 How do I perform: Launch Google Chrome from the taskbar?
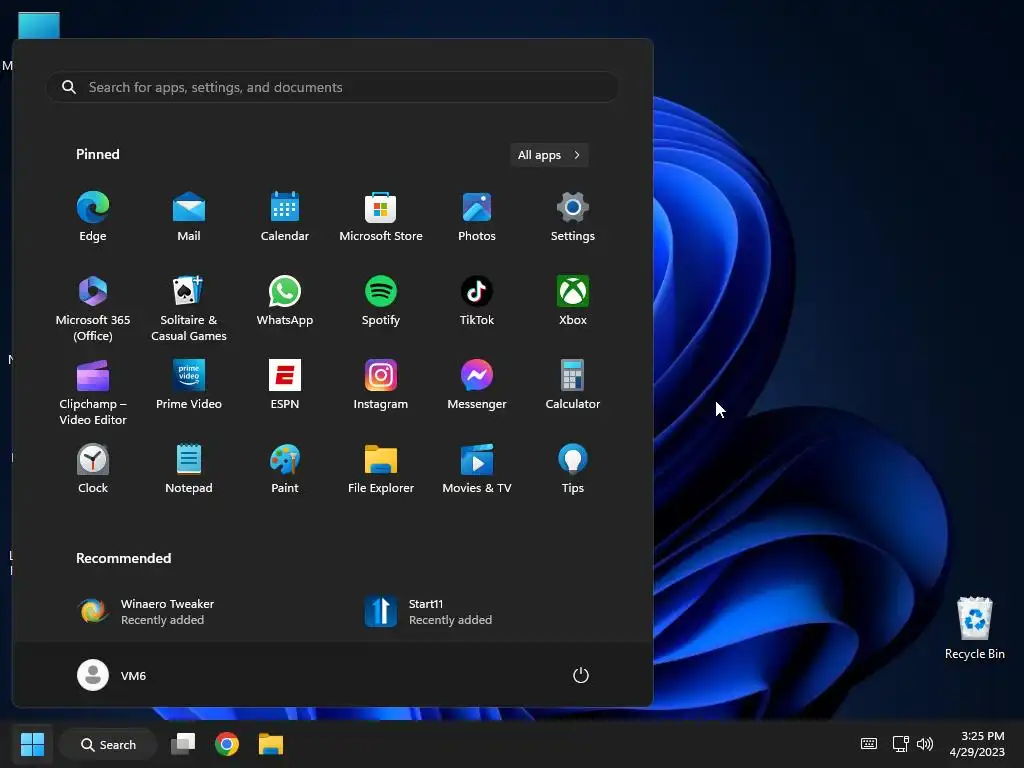pyautogui.click(x=227, y=744)
